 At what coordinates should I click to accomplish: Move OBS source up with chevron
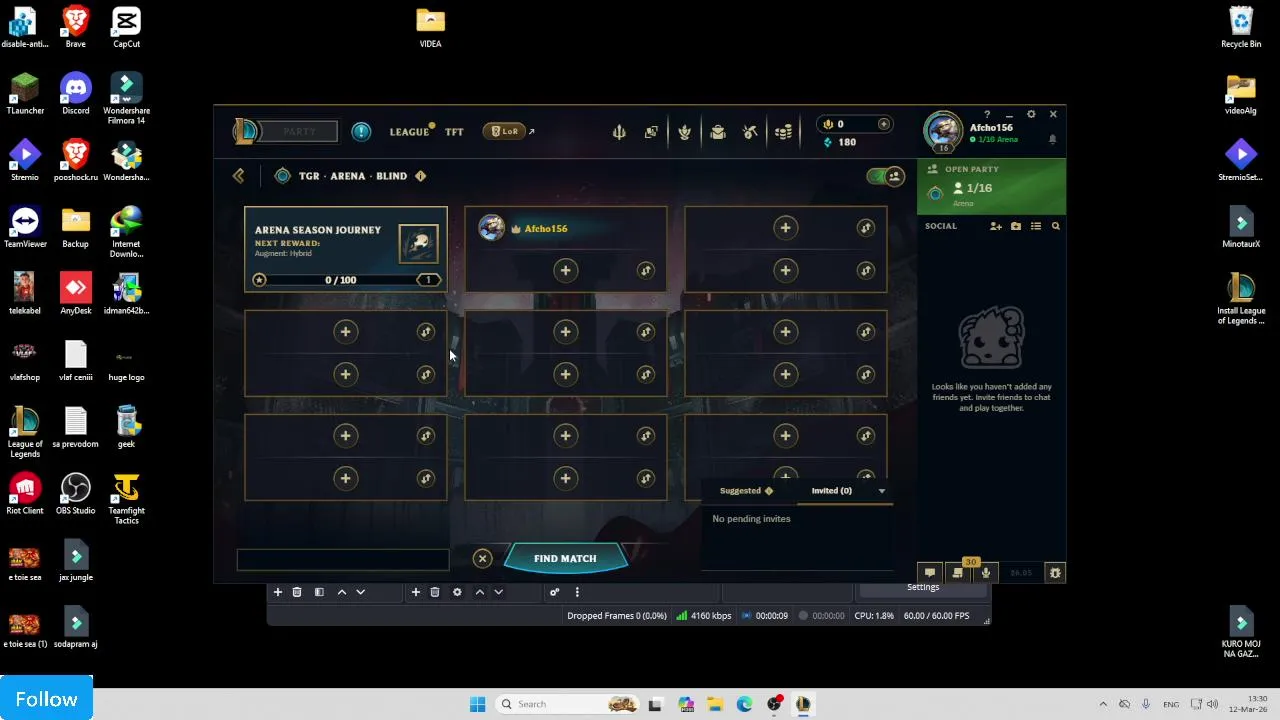(x=480, y=592)
